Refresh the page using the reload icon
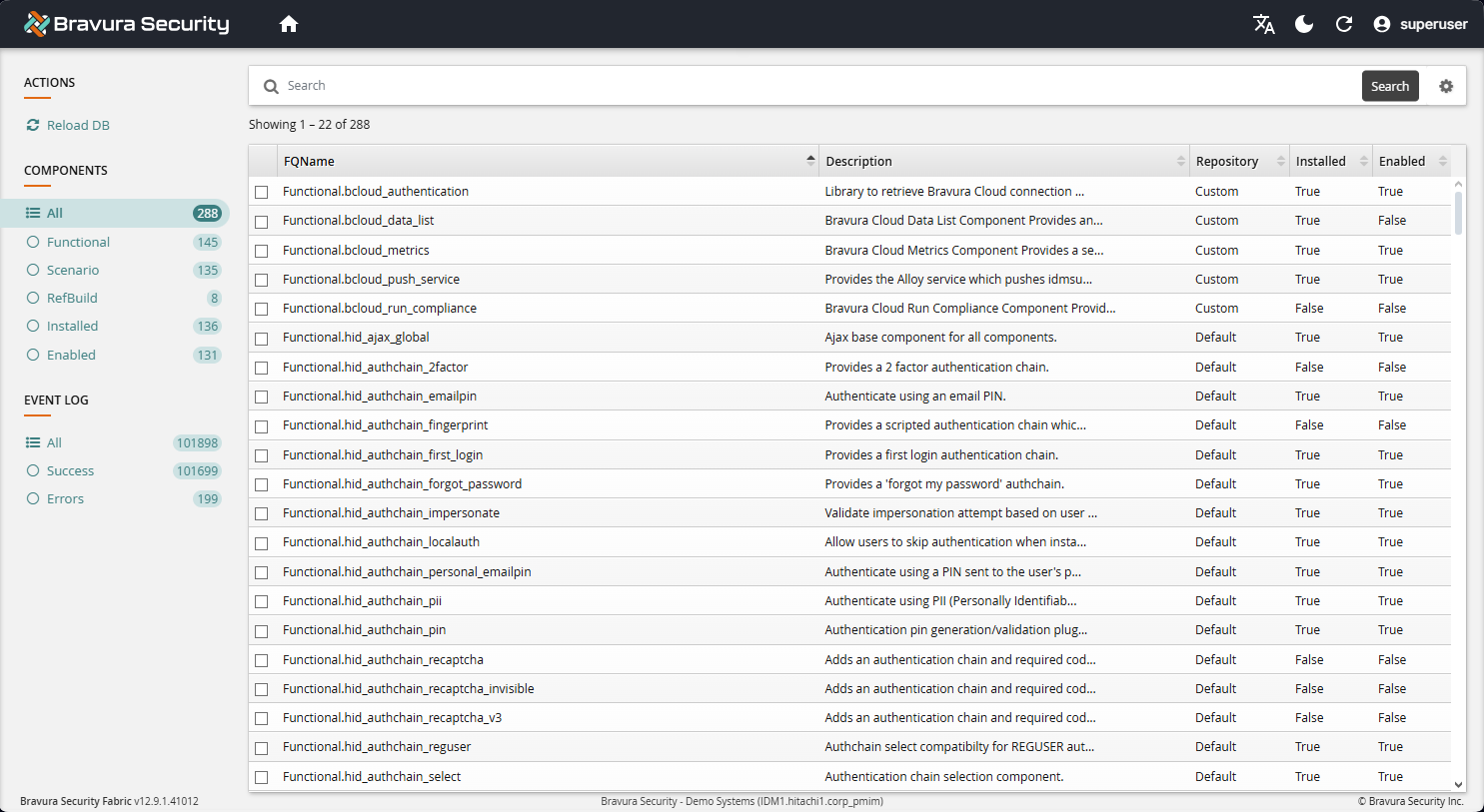This screenshot has width=1484, height=812. coord(1343,23)
